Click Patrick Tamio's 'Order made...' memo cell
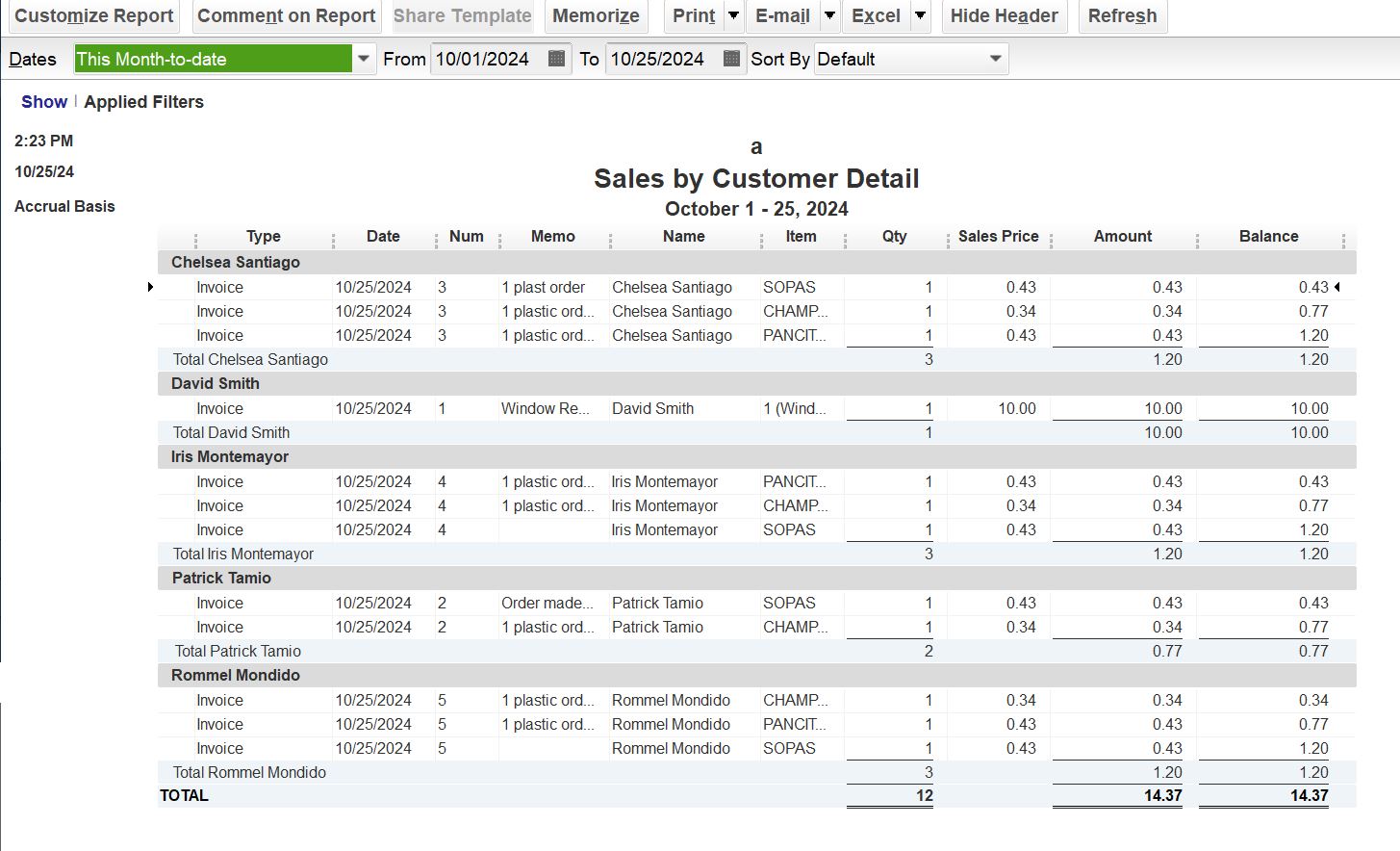This screenshot has height=851, width=1400. [547, 604]
